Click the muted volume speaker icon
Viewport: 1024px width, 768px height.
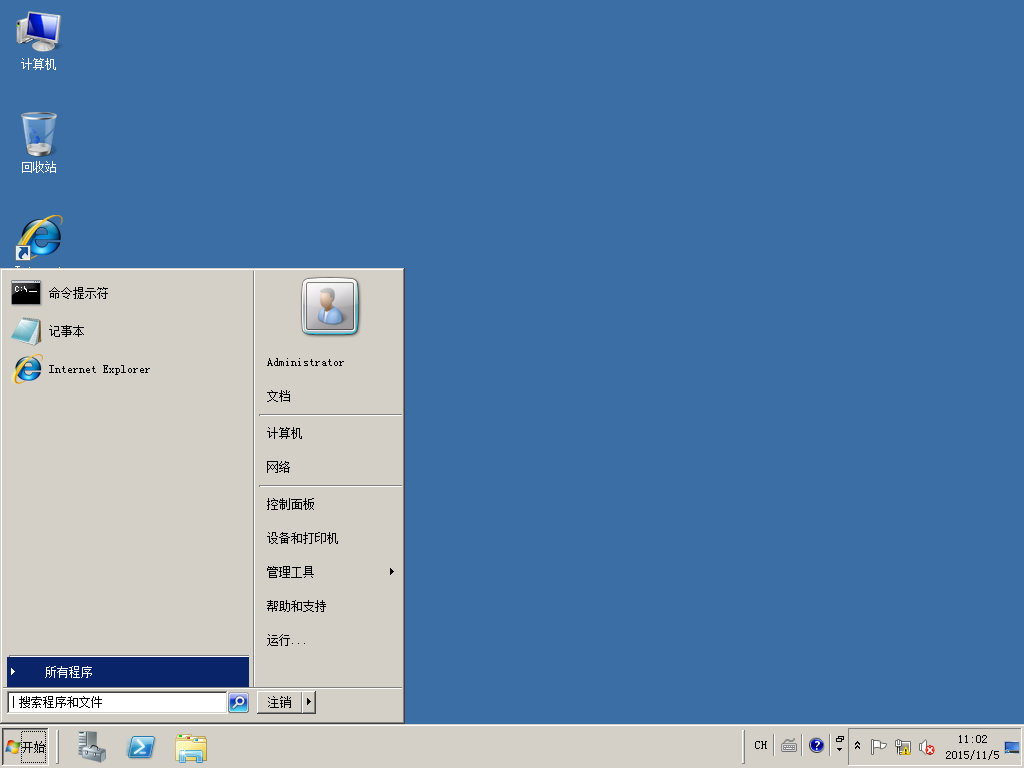926,746
